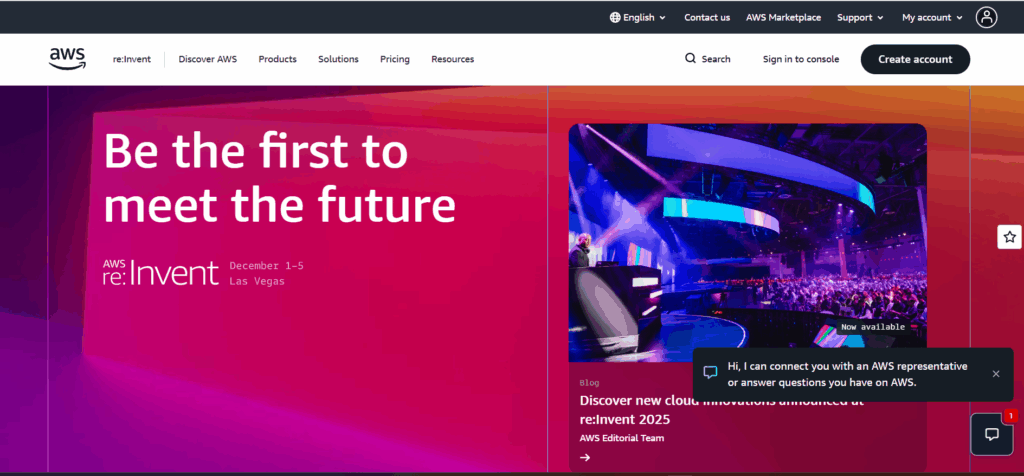Expand the My account dropdown

(931, 17)
